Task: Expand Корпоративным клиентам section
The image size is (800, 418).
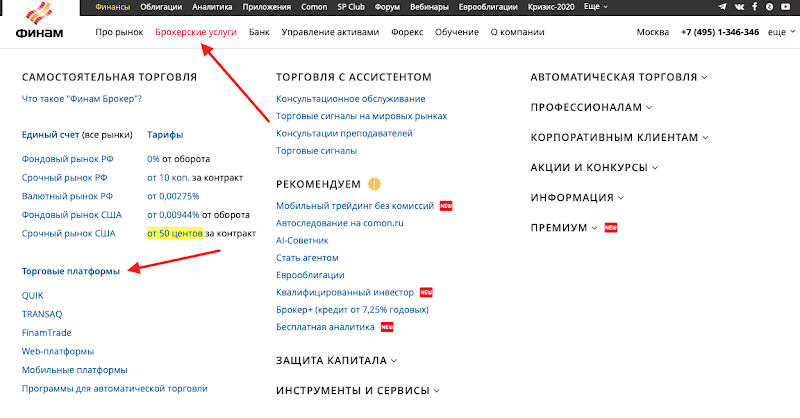Action: [x=619, y=137]
